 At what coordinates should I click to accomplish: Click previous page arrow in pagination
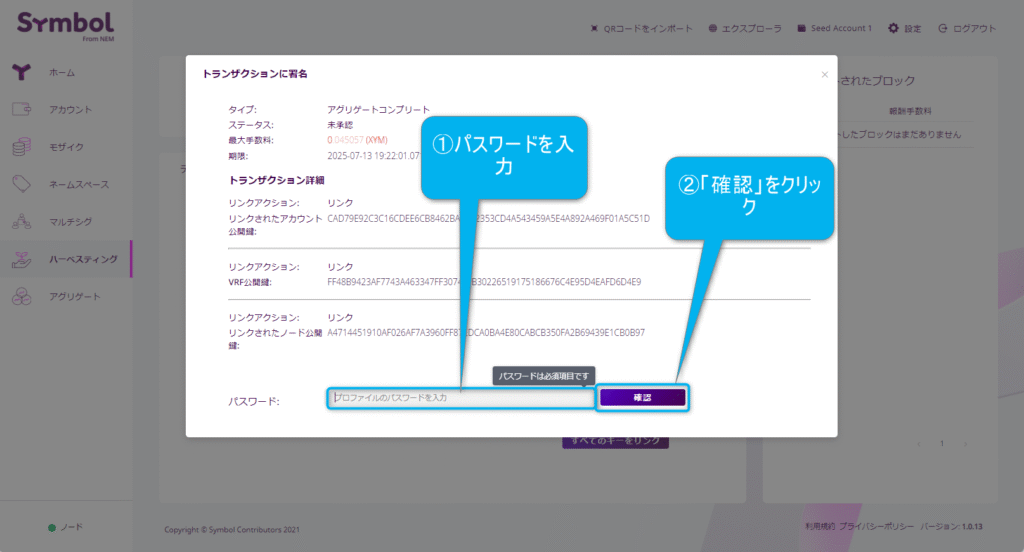(x=919, y=444)
